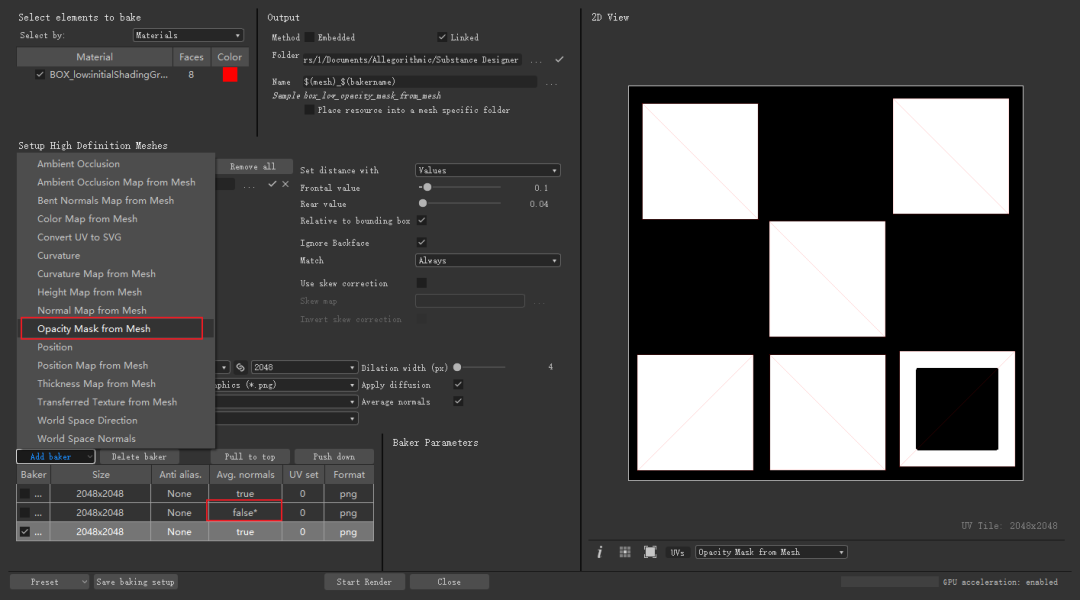Open the Preset dropdown
The width and height of the screenshot is (1080, 600).
tap(50, 582)
